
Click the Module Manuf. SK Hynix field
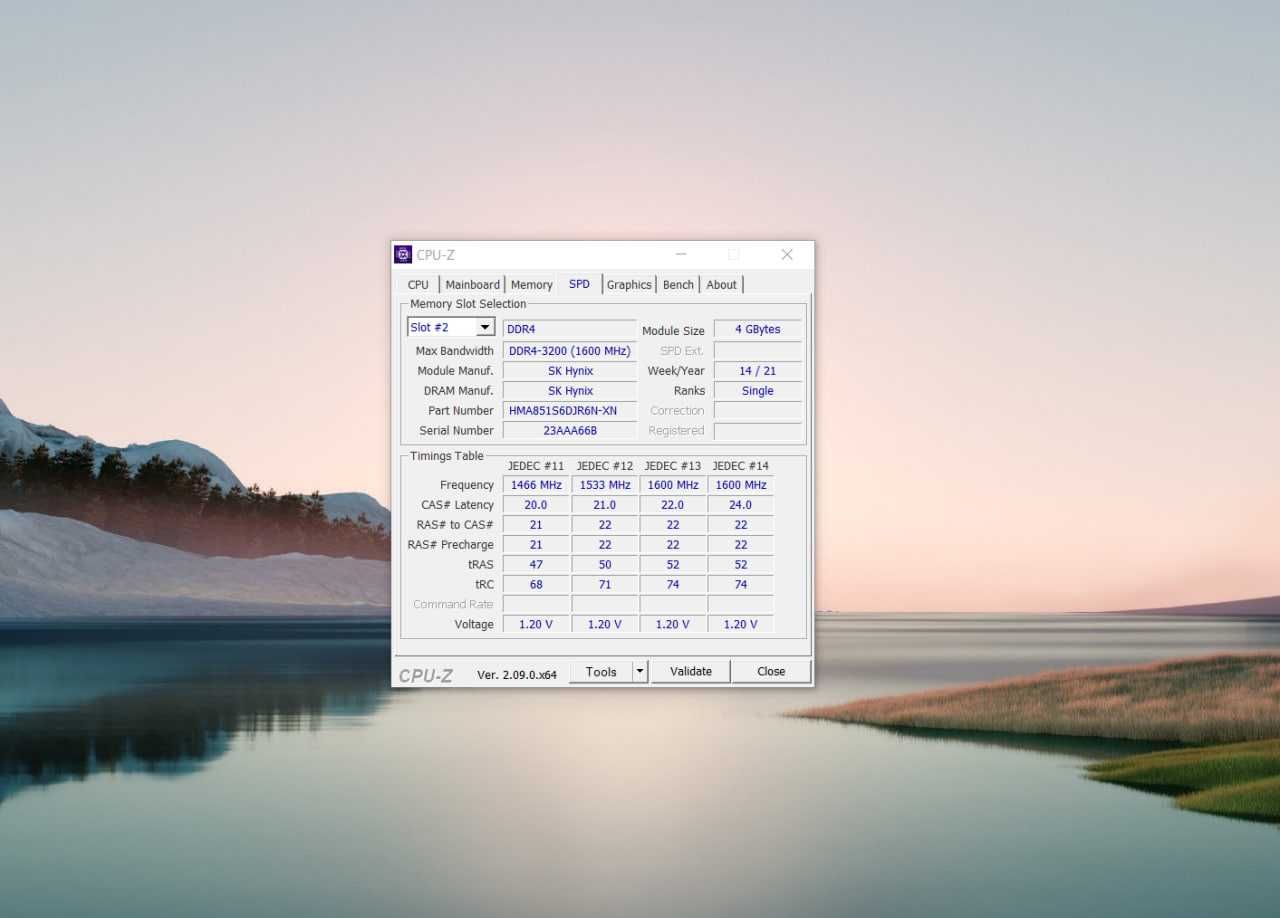[x=569, y=371]
